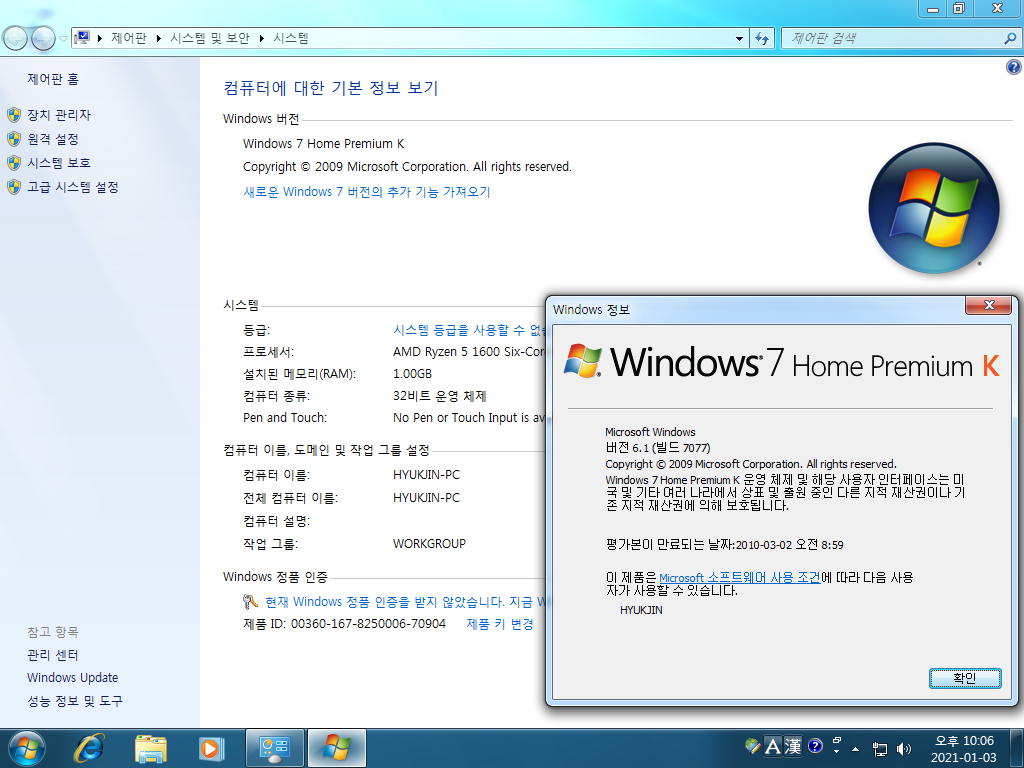The height and width of the screenshot is (768, 1024).
Task: Select 제어판 in the address bar
Action: [129, 39]
